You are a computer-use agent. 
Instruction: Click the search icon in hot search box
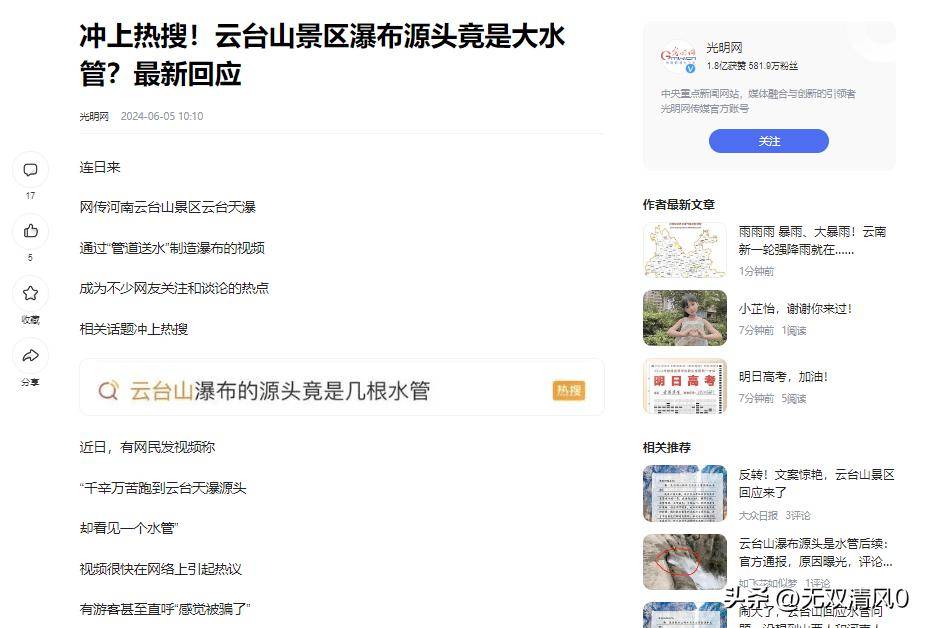108,390
